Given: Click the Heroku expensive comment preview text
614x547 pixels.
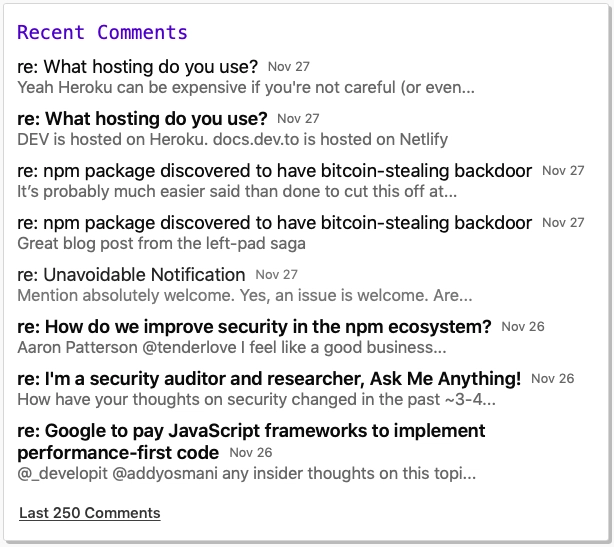Looking at the screenshot, I should point(246,87).
